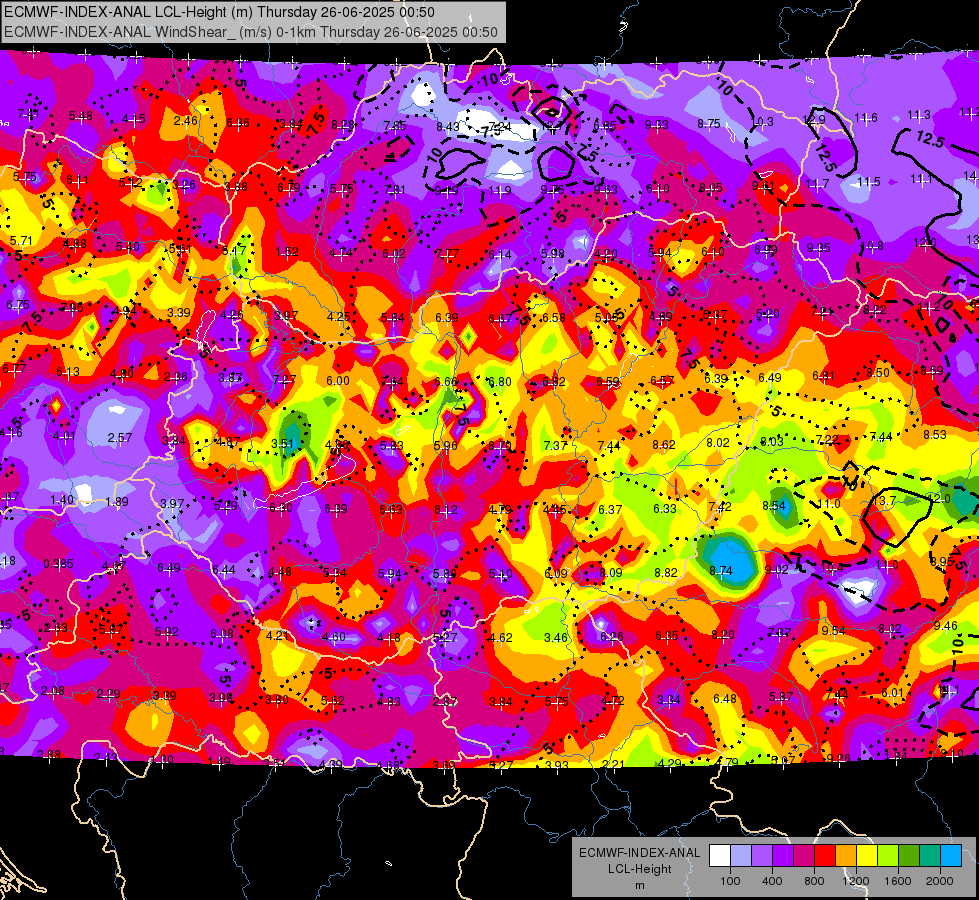The width and height of the screenshot is (979, 900).
Task: Select the yellow swatch in the legend
Action: (x=867, y=856)
